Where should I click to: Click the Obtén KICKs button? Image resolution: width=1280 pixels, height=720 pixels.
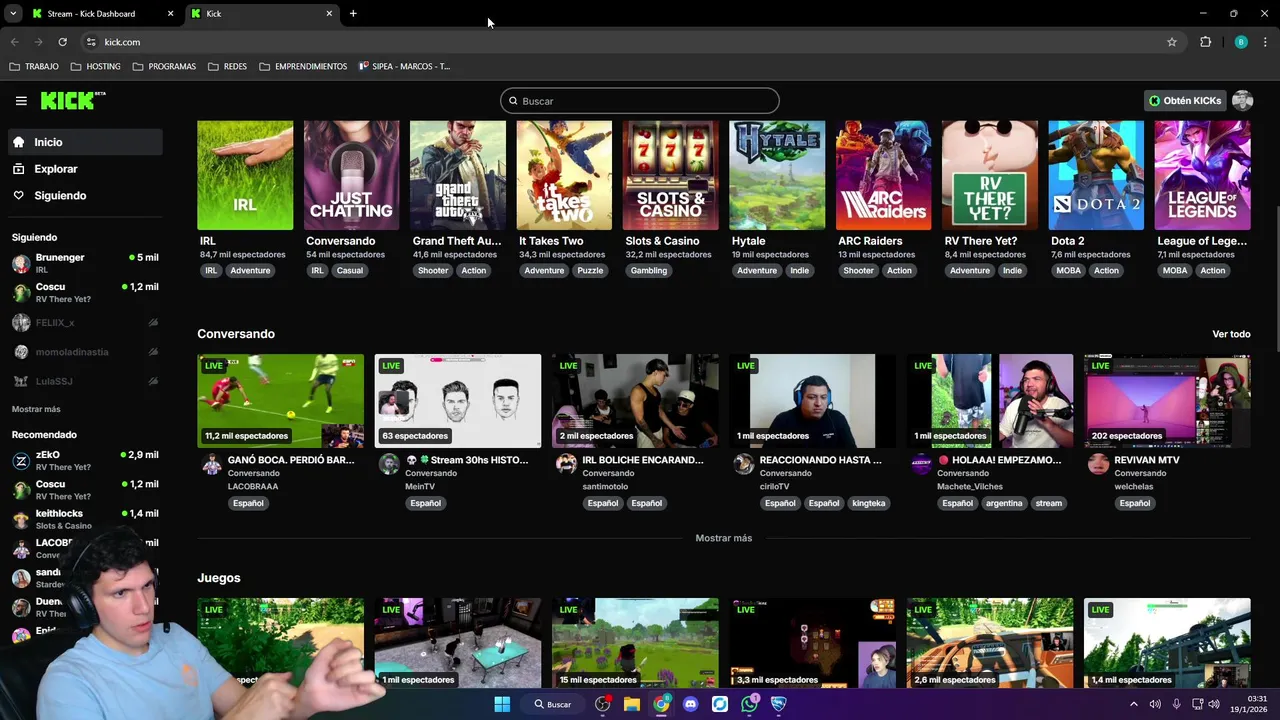pyautogui.click(x=1185, y=101)
